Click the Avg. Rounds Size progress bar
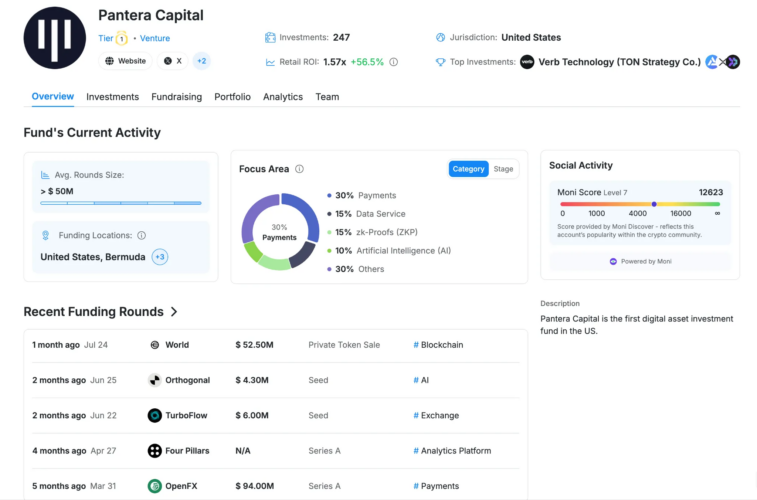This screenshot has width=757, height=500. click(x=121, y=203)
